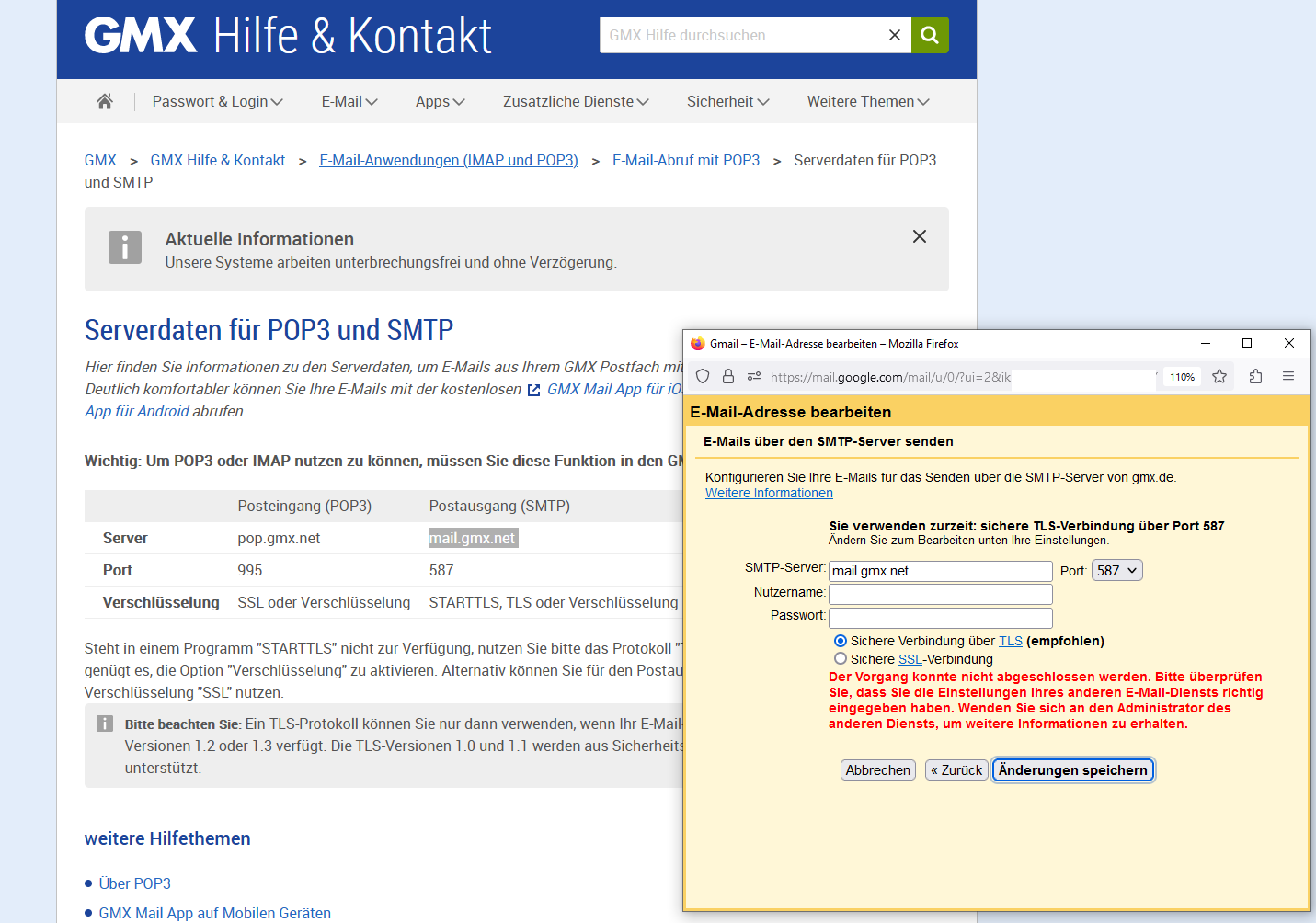The image size is (1316, 923).
Task: Click the POP3 port value 995
Action: click(x=250, y=570)
